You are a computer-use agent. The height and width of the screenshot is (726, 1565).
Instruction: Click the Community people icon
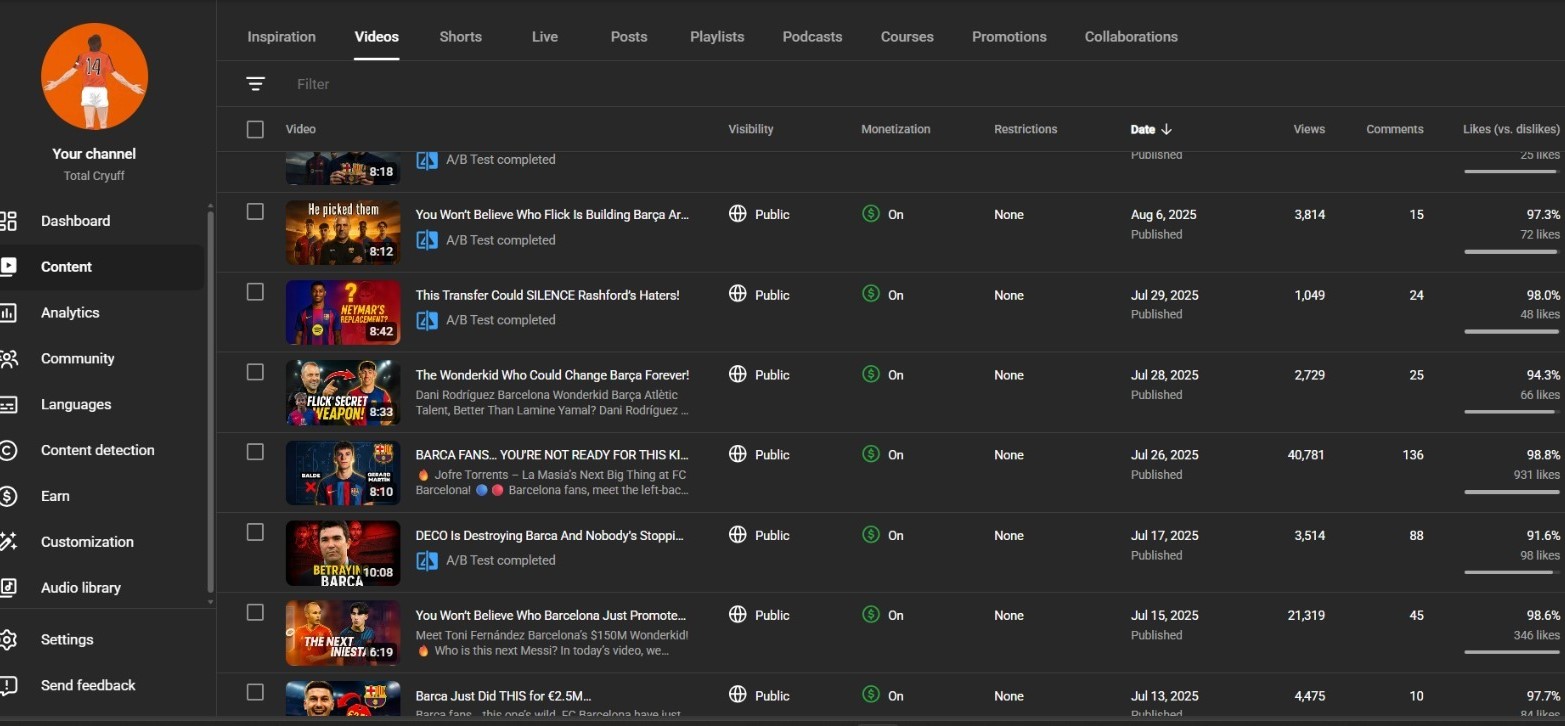[8, 359]
